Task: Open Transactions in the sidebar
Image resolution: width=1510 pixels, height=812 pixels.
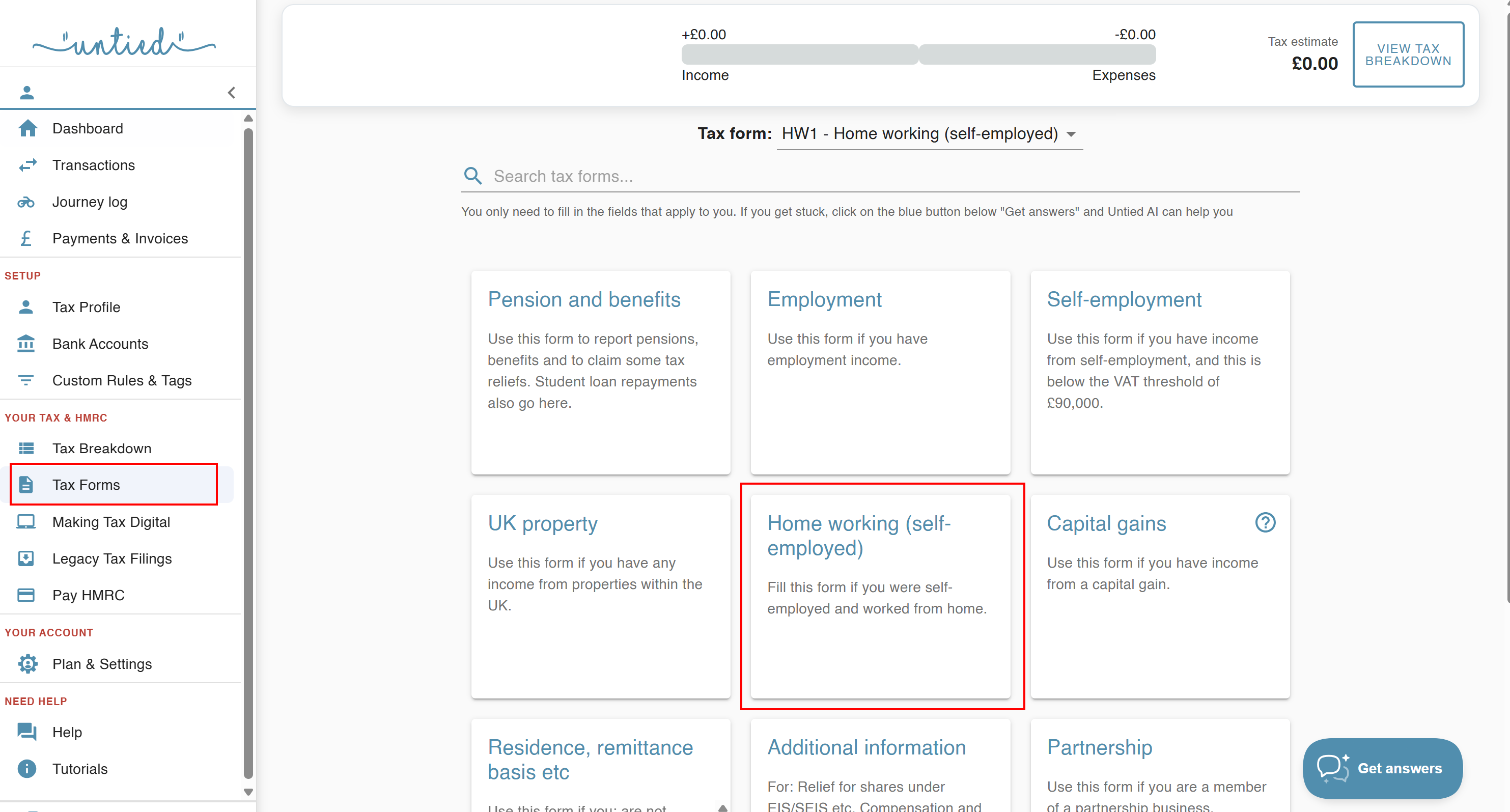Action: (93, 165)
